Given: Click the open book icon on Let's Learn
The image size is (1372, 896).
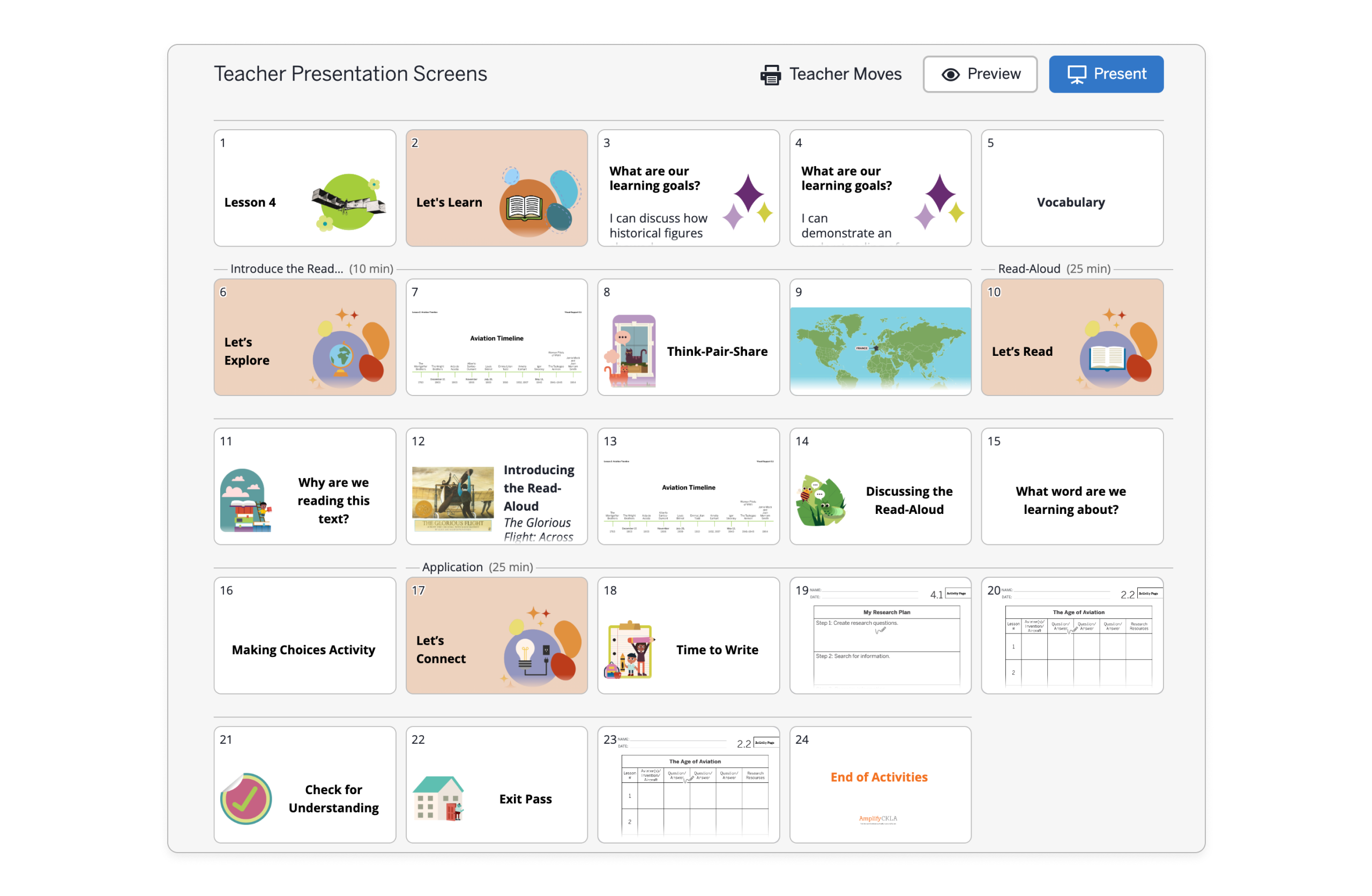Looking at the screenshot, I should click(524, 207).
